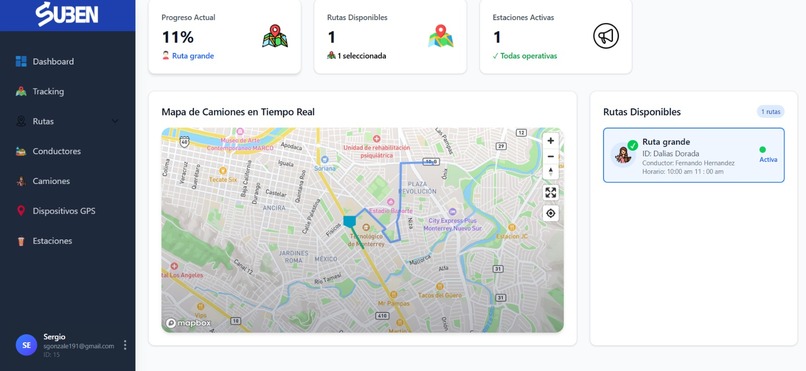Click the teal truck marker on the map
The image size is (806, 371).
[350, 221]
